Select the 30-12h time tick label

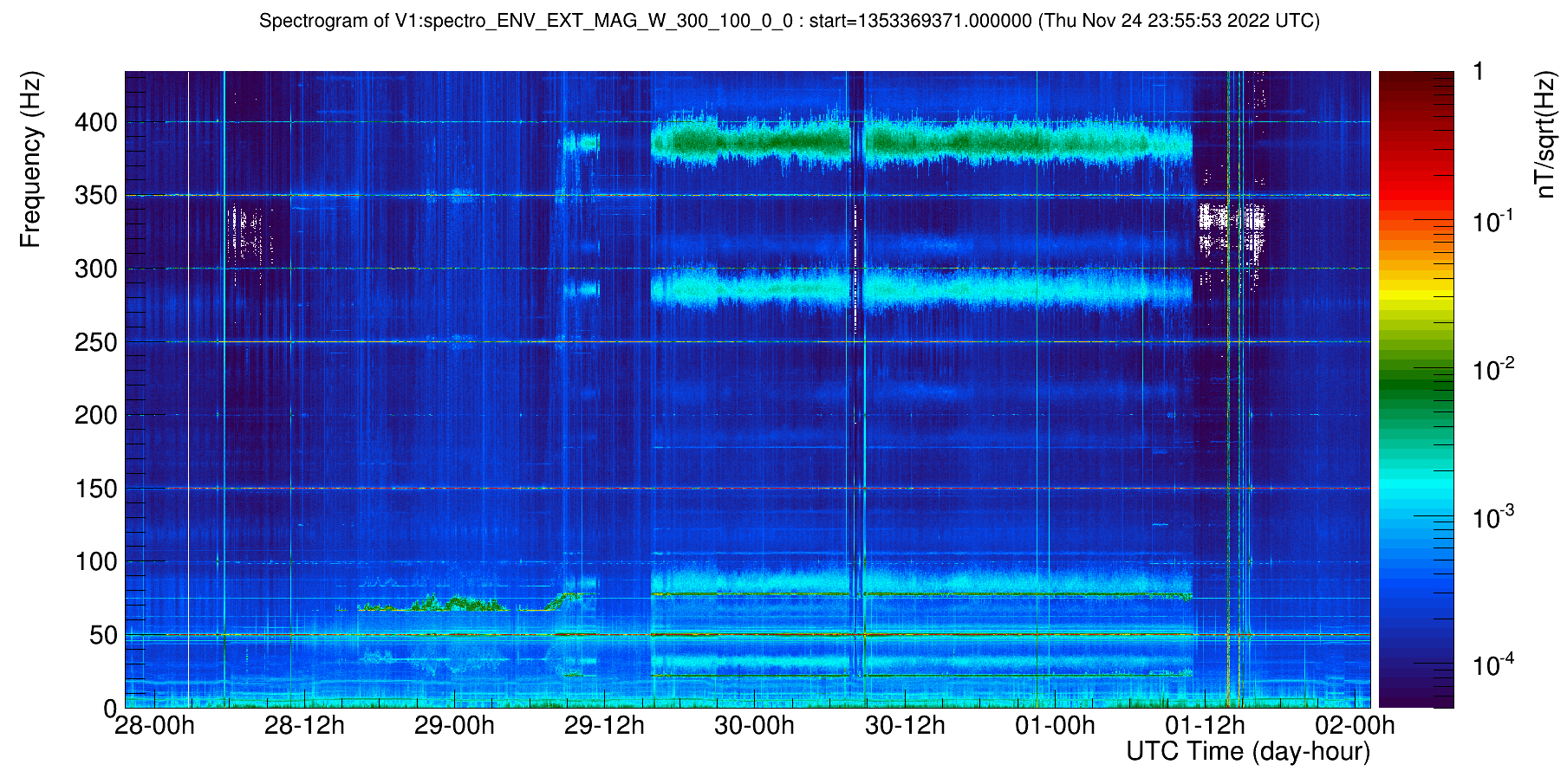click(x=905, y=725)
